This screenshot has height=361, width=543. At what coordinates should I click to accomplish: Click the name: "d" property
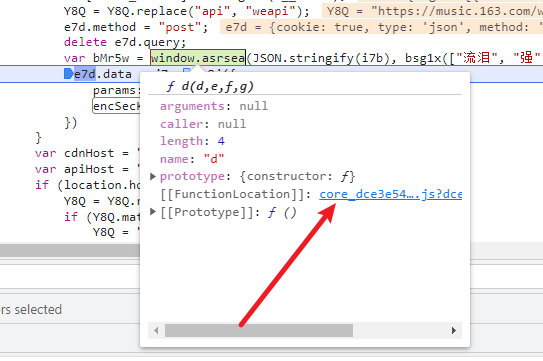point(192,159)
